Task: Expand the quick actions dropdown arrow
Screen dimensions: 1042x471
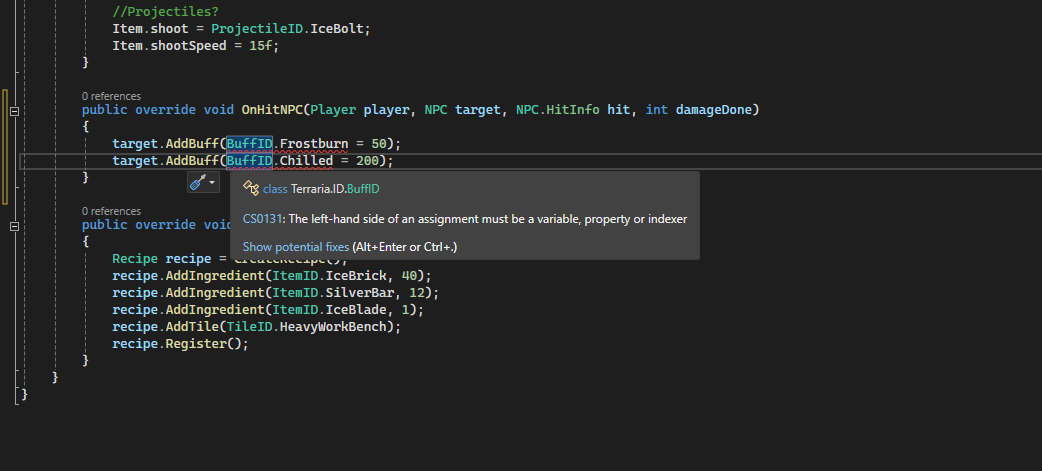Action: 213,182
